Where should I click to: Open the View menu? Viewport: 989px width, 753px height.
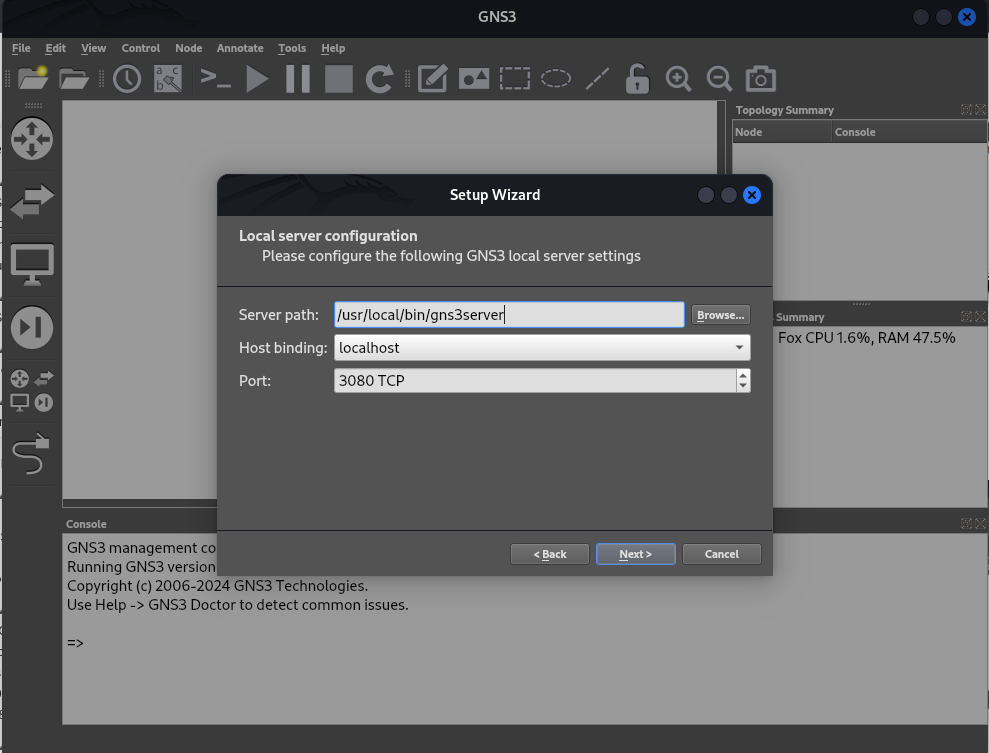93,48
